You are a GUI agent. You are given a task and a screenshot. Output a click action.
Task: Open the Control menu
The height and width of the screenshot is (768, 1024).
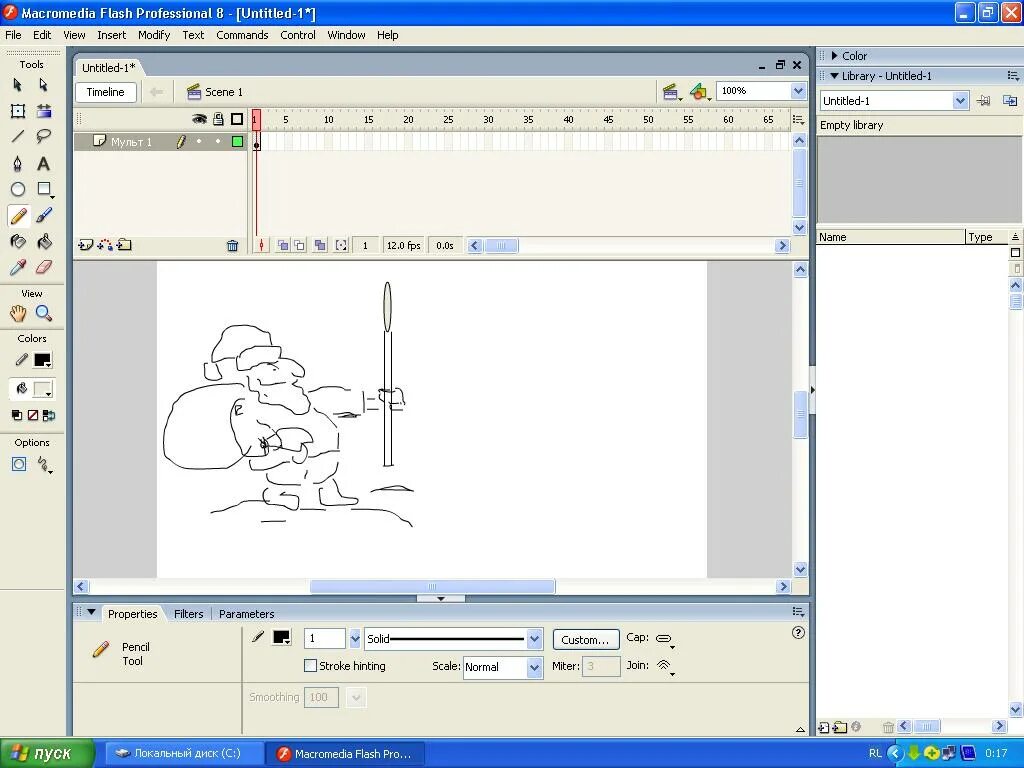(x=298, y=35)
